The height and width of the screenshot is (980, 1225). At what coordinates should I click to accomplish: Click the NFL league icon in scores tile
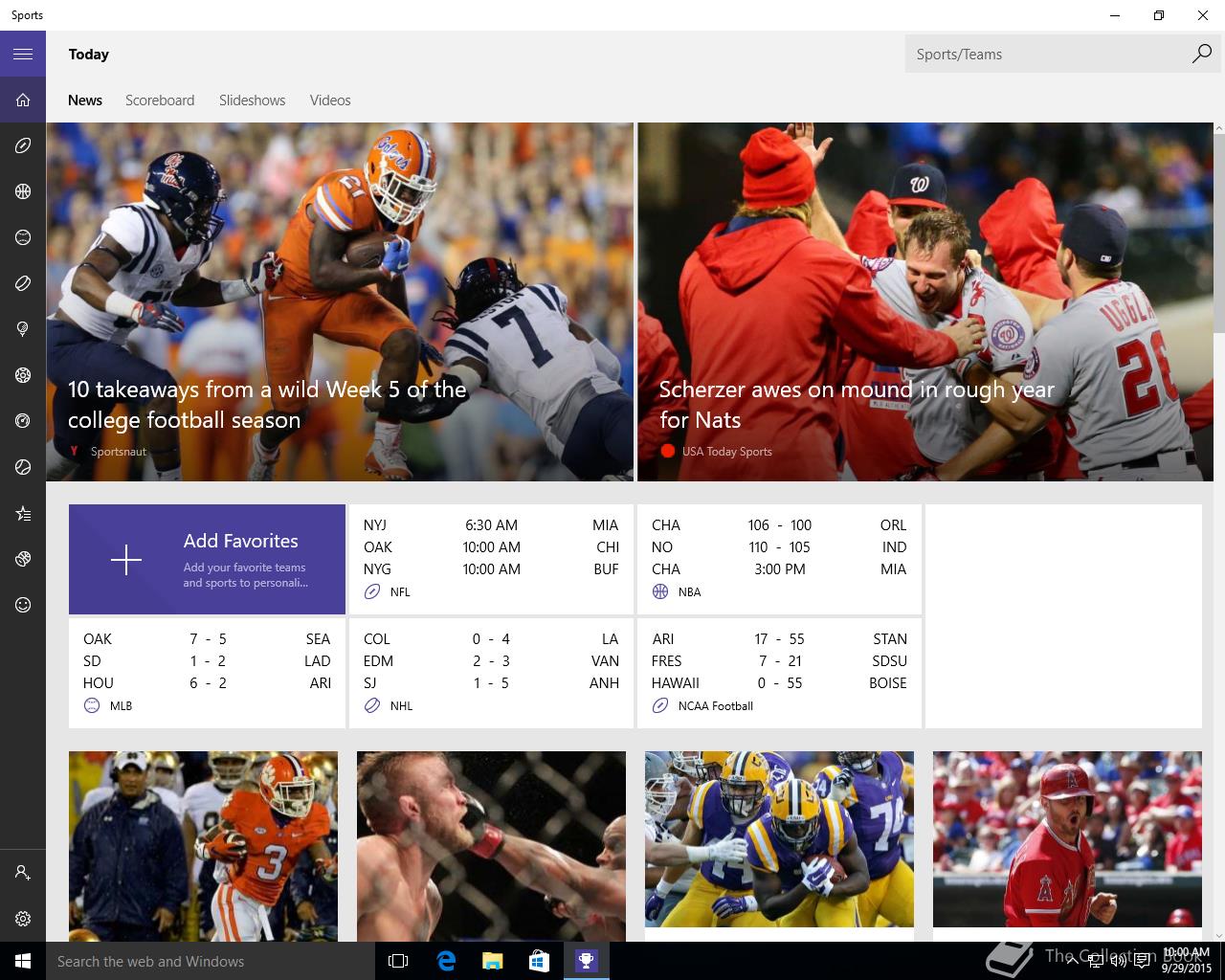[x=372, y=592]
